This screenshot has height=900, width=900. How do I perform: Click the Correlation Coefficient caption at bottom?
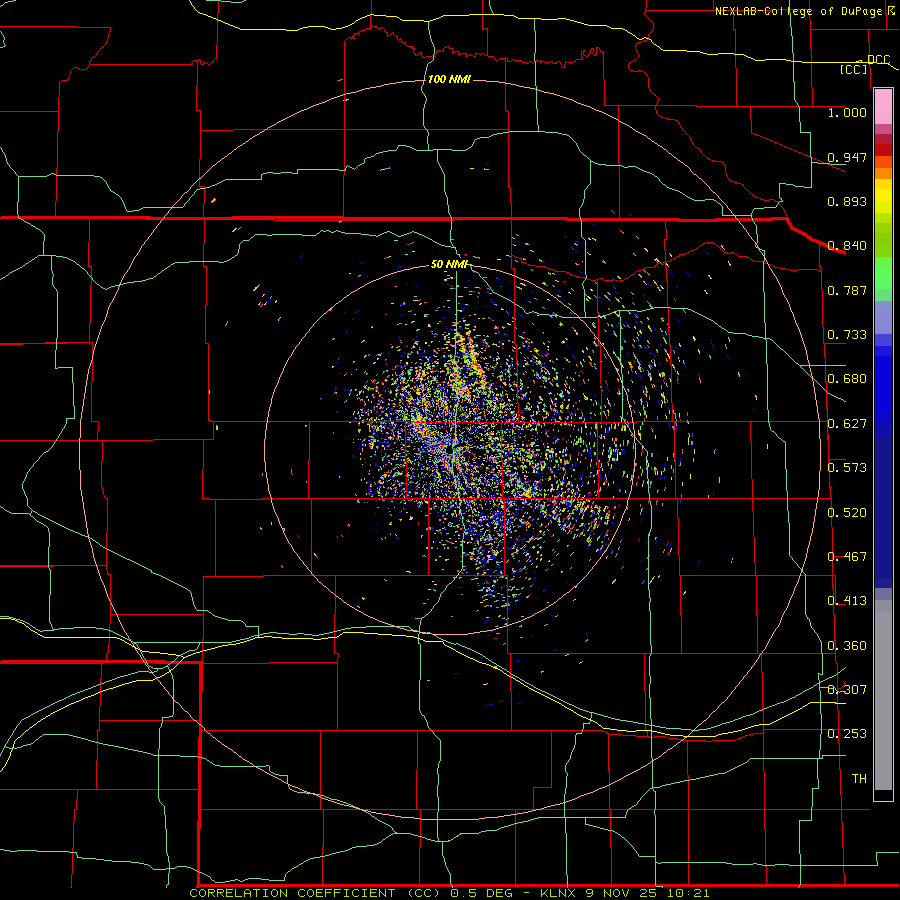[449, 893]
